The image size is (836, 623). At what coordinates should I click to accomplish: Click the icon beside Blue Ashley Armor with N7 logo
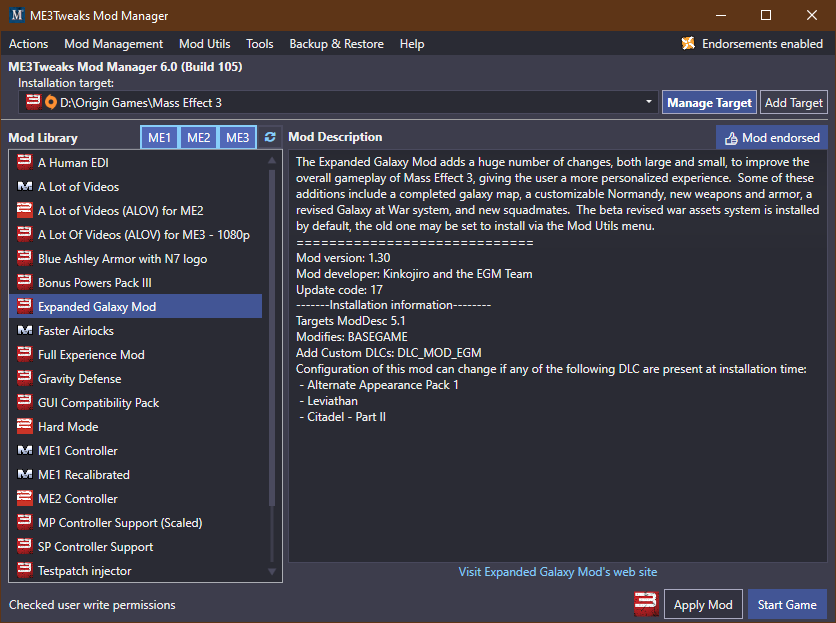tap(25, 258)
